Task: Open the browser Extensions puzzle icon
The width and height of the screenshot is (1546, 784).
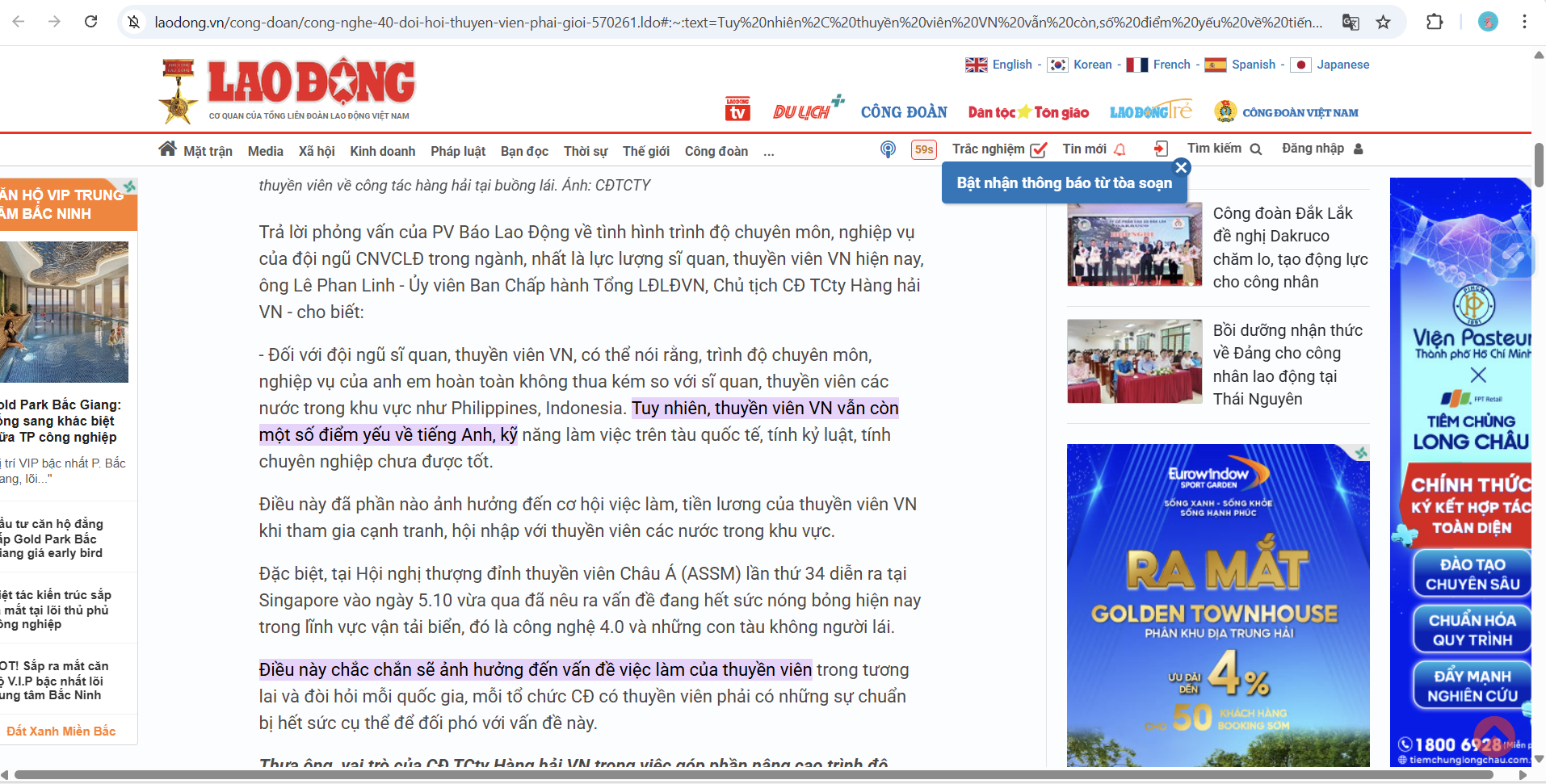Action: [x=1435, y=22]
